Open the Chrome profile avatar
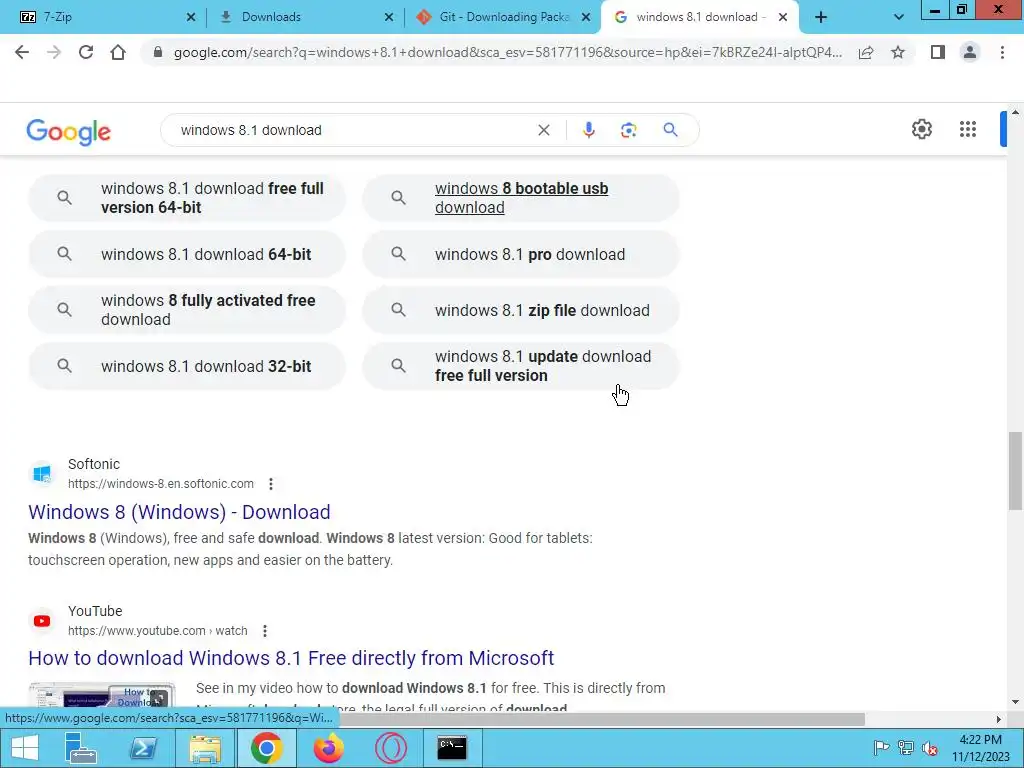The width and height of the screenshot is (1024, 768). click(x=970, y=52)
